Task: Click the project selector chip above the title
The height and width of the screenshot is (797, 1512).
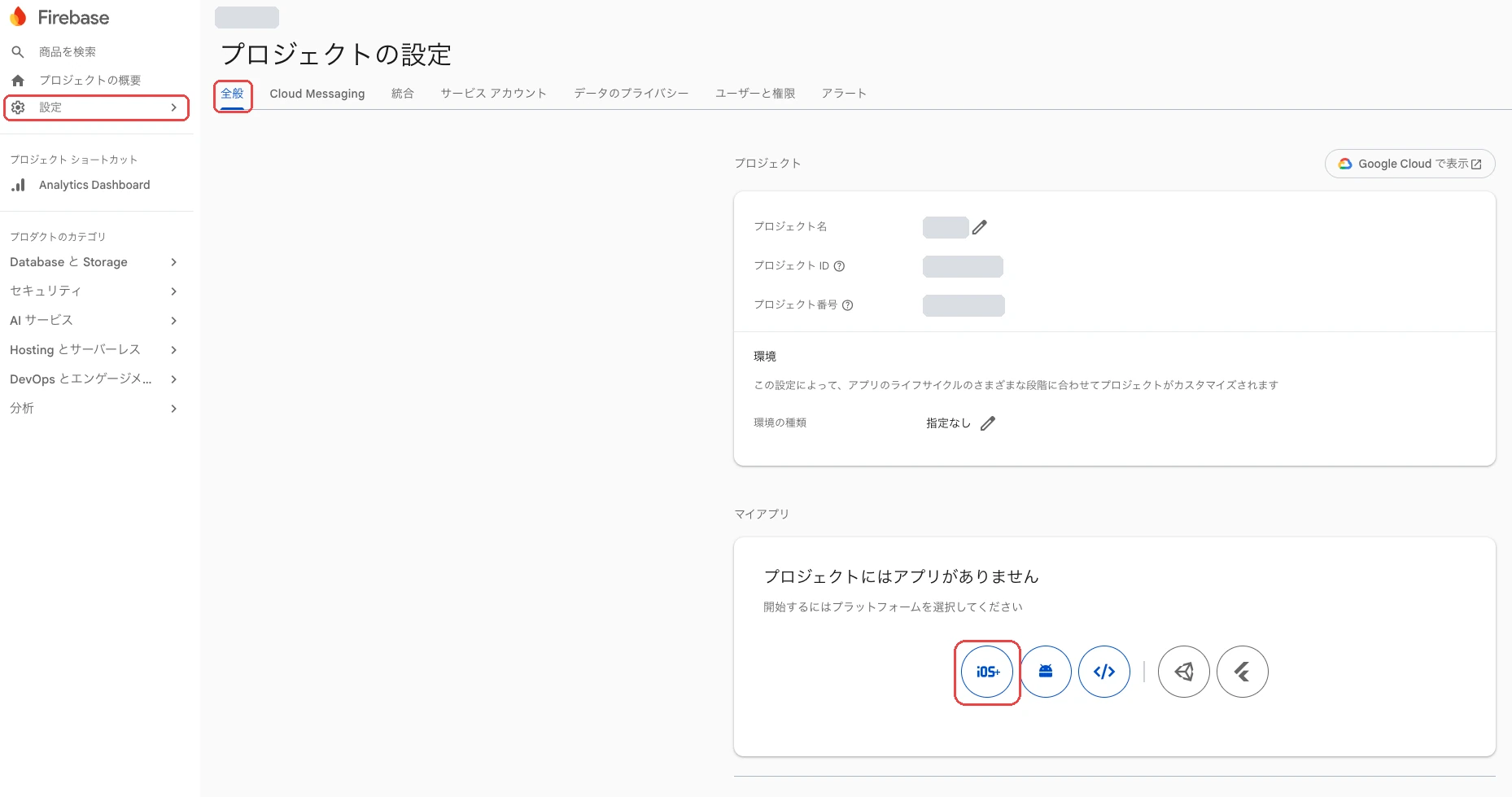Action: (x=247, y=17)
